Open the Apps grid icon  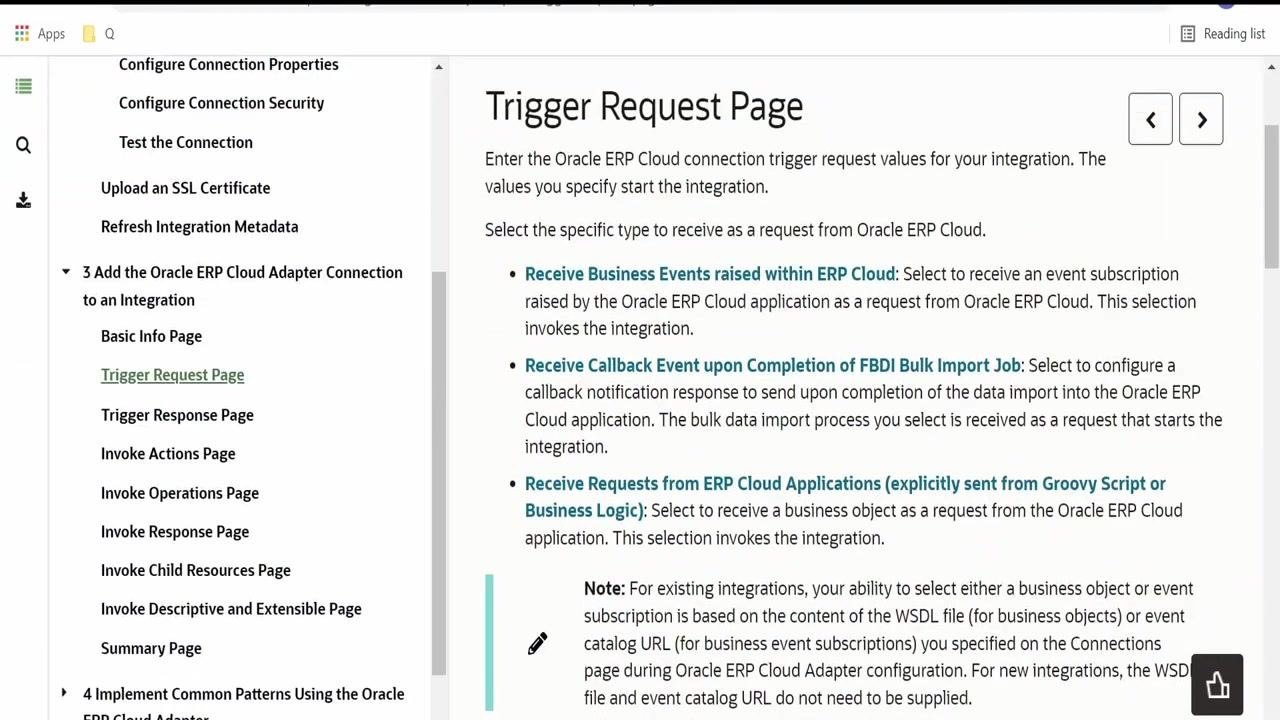pyautogui.click(x=22, y=34)
